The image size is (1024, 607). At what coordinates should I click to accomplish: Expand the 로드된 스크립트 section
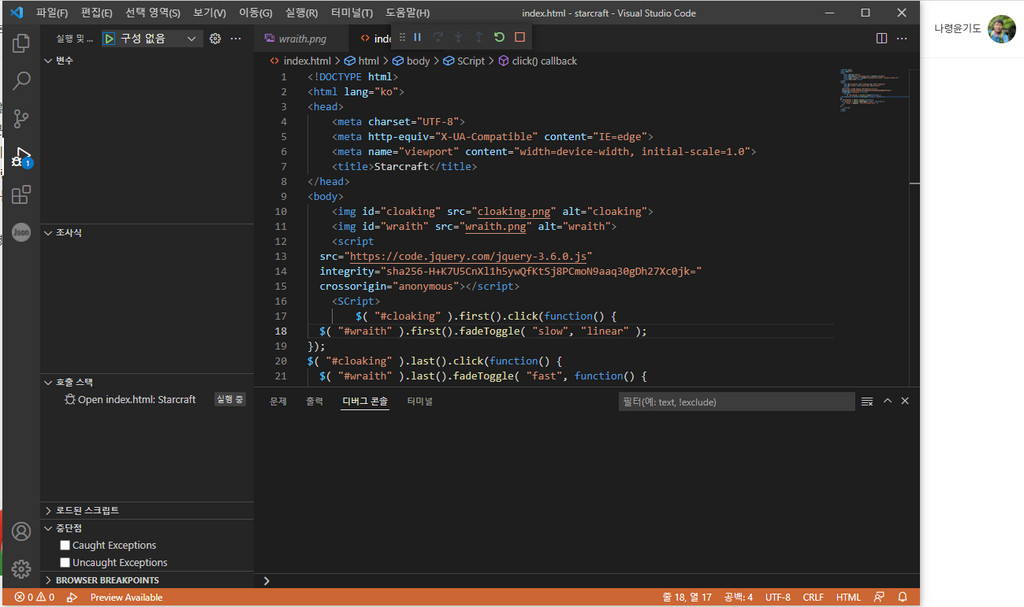pyautogui.click(x=147, y=511)
